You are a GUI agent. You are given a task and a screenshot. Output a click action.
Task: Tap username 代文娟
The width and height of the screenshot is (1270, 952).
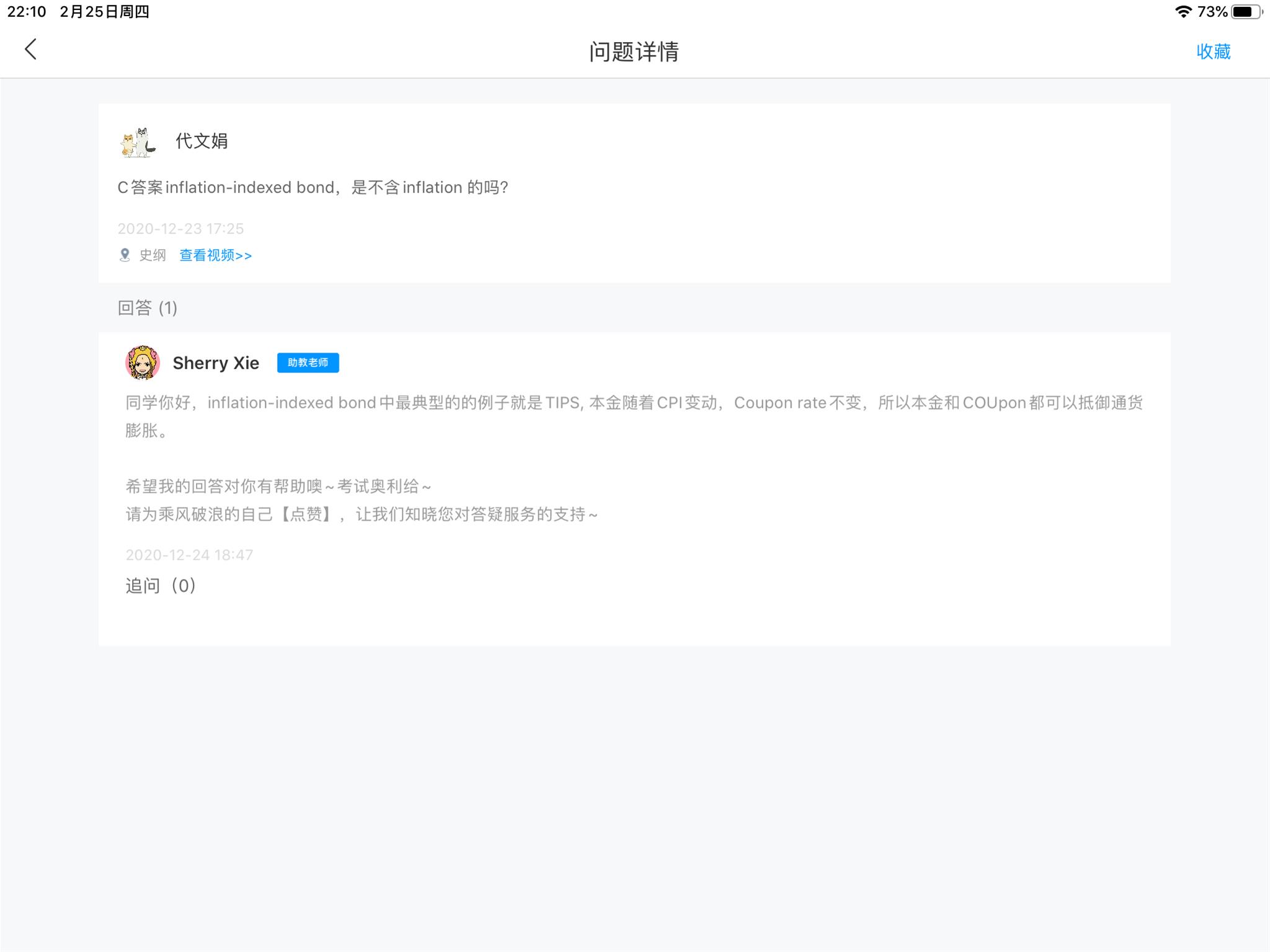click(202, 141)
